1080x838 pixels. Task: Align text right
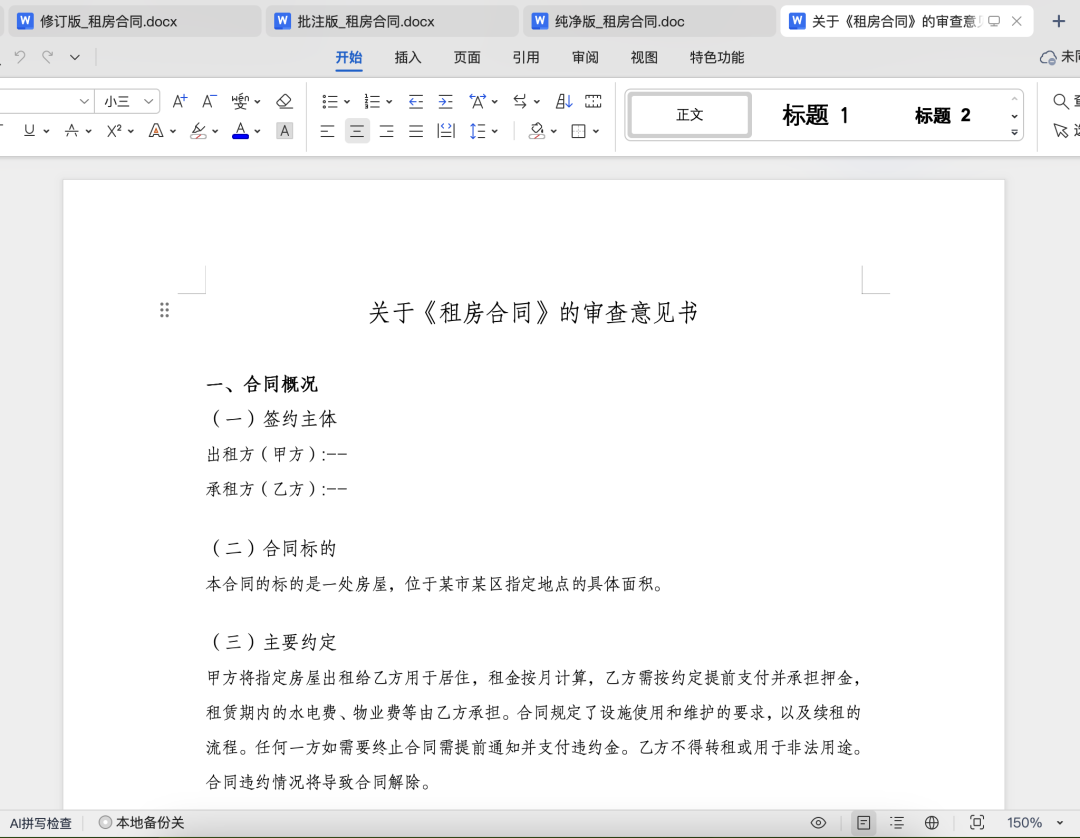386,131
